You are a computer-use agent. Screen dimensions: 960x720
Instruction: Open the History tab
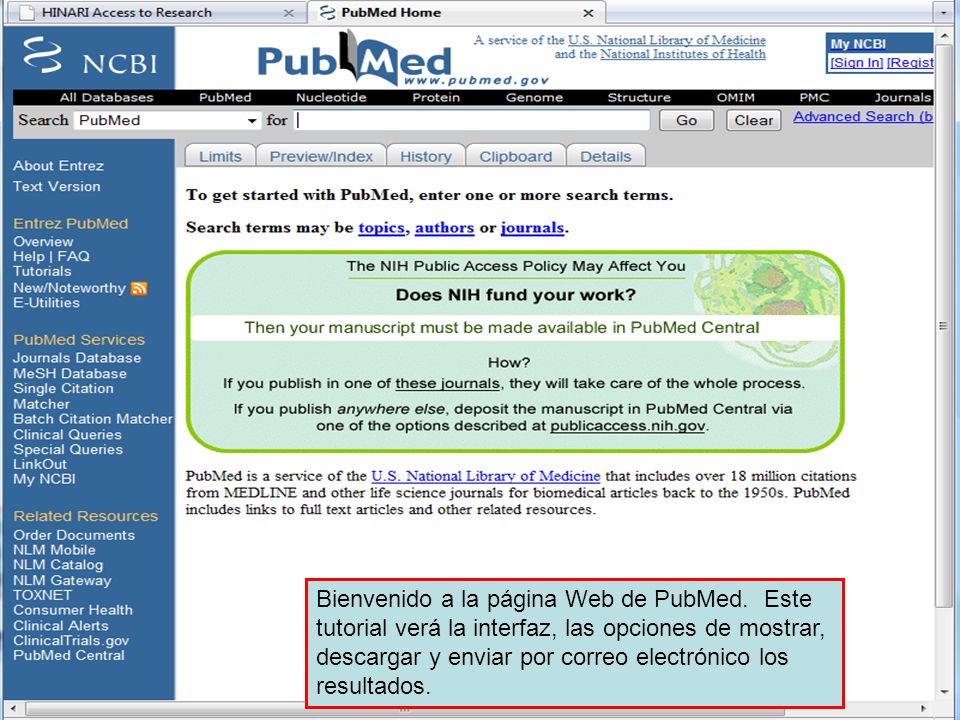click(426, 156)
